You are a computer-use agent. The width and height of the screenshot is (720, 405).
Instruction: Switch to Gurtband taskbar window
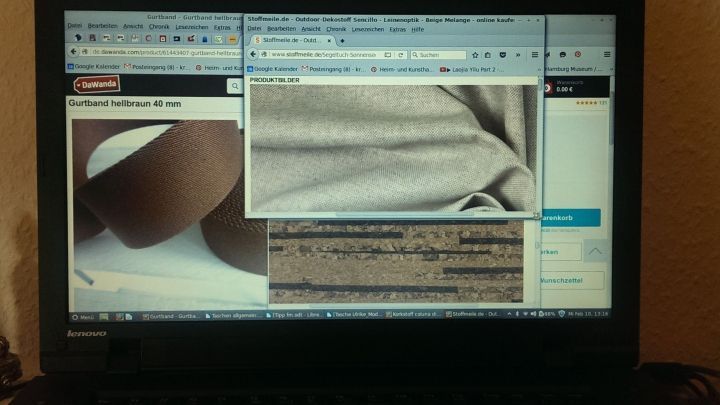pyautogui.click(x=170, y=316)
